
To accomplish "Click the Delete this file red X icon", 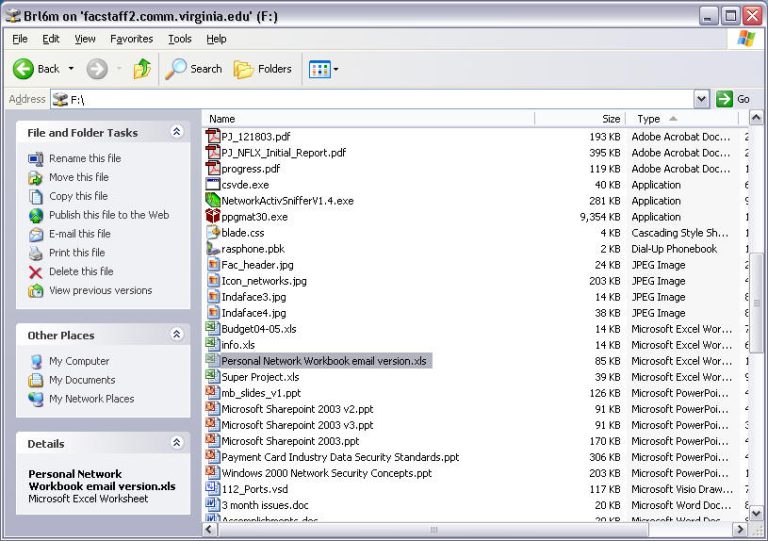I will (x=36, y=272).
